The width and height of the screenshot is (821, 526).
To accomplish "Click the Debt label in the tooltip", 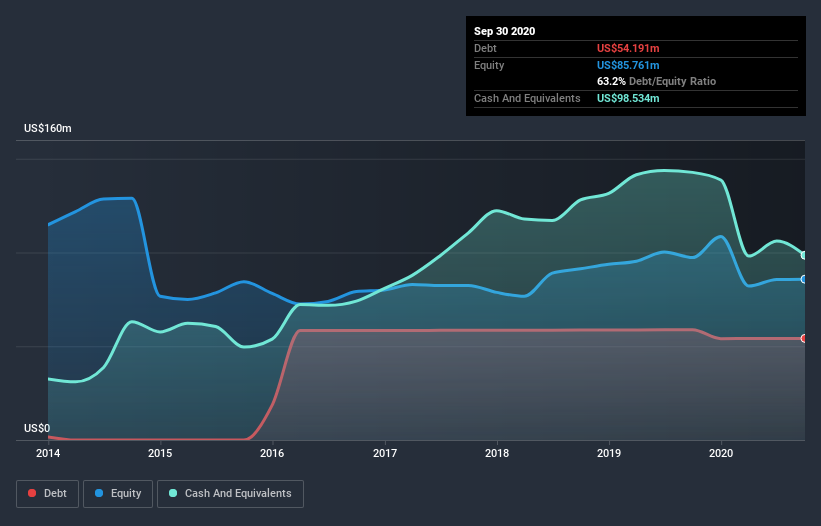I will click(x=485, y=48).
